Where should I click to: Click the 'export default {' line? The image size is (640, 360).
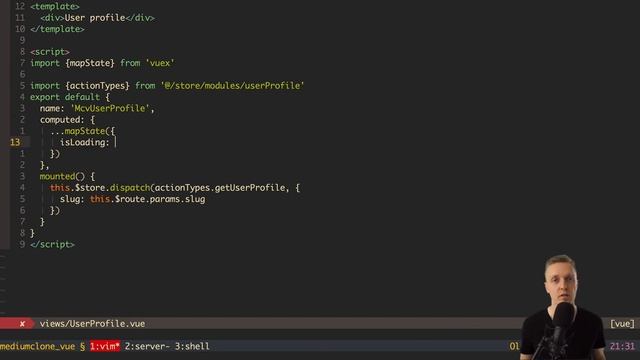[x=70, y=97]
